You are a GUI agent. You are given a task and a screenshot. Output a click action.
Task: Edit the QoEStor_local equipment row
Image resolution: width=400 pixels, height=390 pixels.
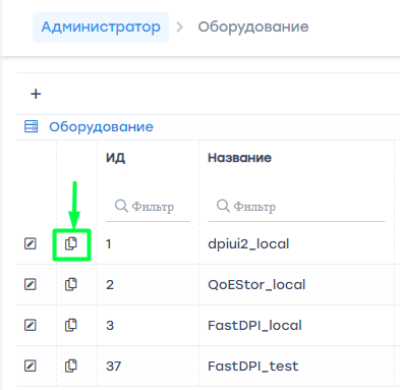tap(30, 284)
